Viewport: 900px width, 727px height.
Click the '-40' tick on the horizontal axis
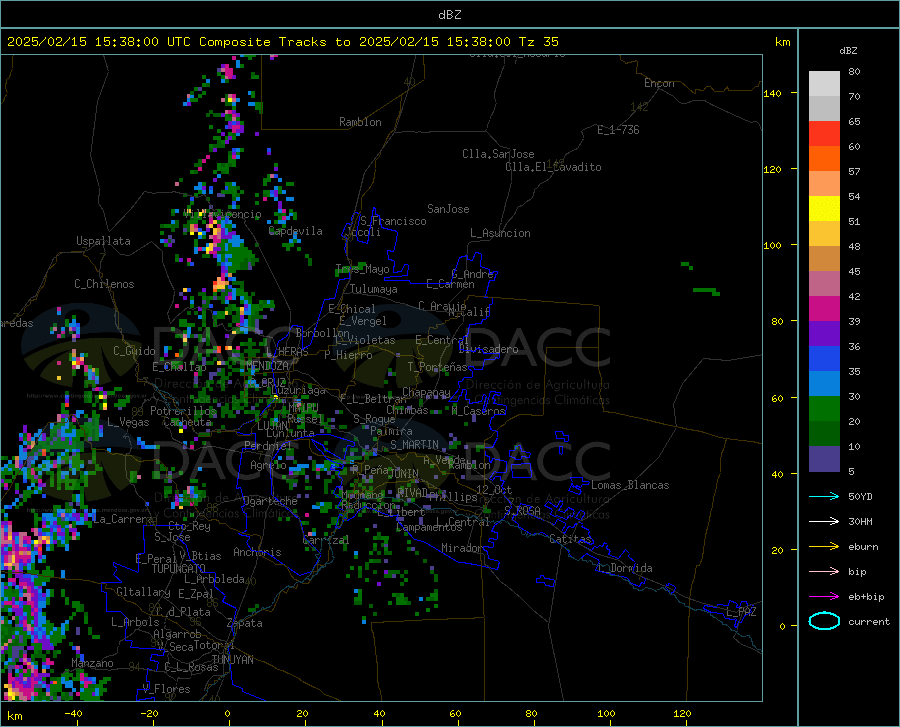pos(73,713)
